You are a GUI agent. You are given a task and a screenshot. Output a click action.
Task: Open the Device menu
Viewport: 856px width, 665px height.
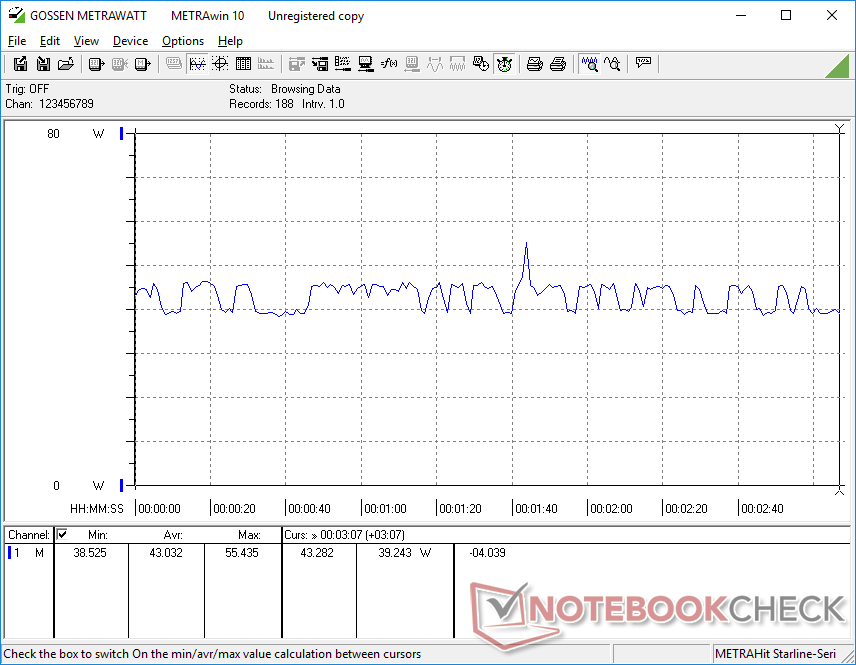tap(130, 41)
